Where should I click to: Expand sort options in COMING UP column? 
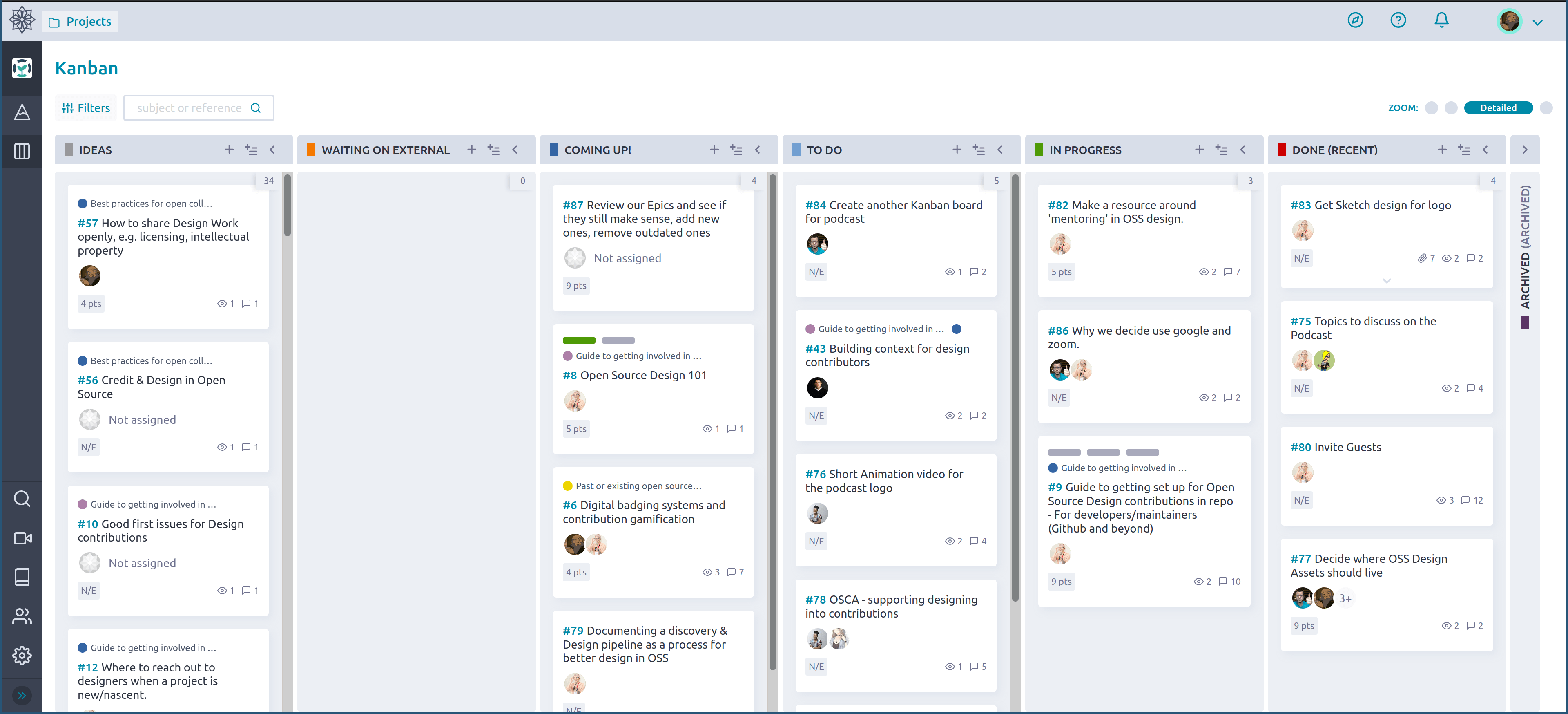(x=736, y=150)
